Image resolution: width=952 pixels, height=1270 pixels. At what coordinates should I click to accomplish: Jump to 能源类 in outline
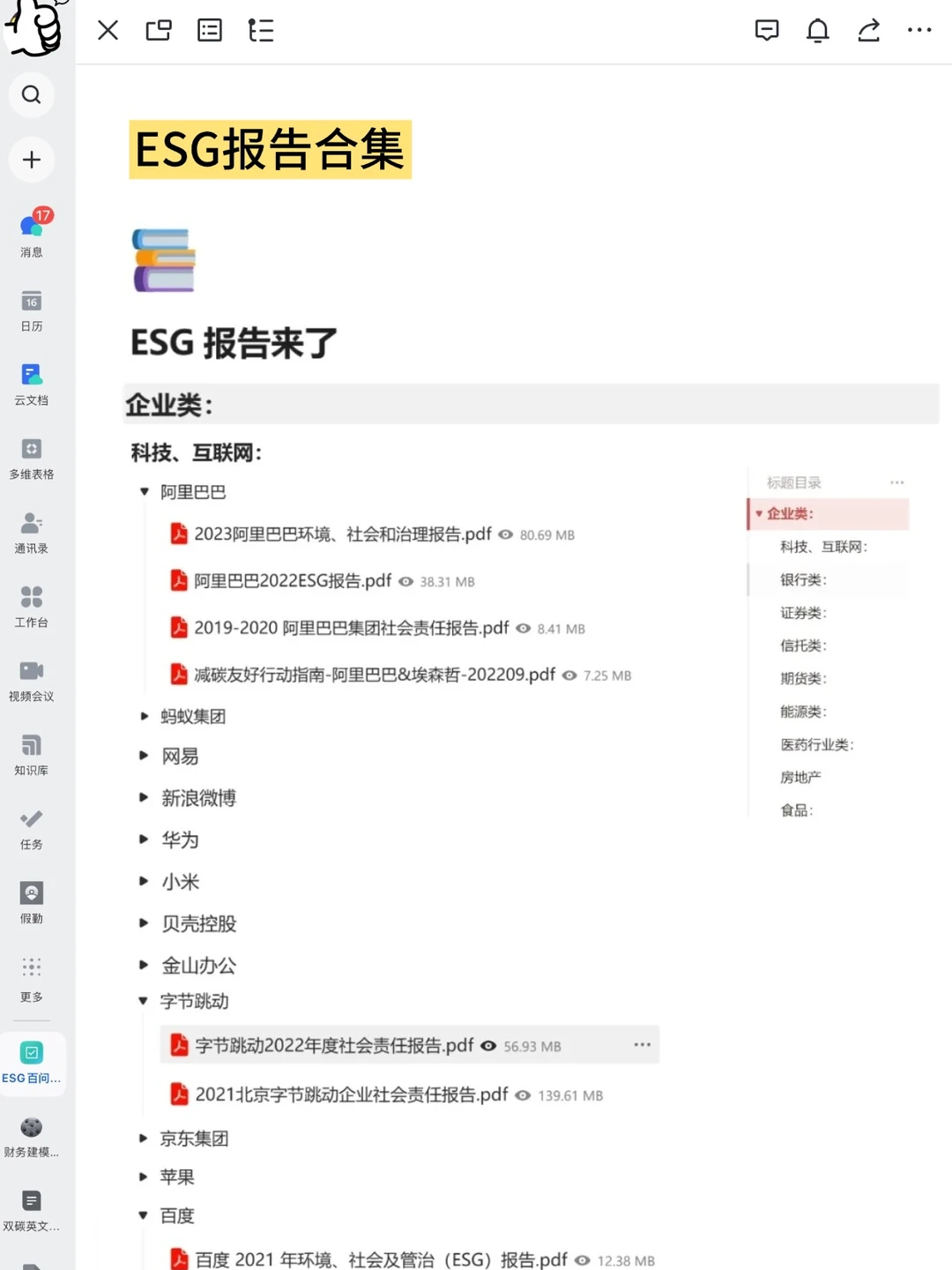pyautogui.click(x=803, y=712)
